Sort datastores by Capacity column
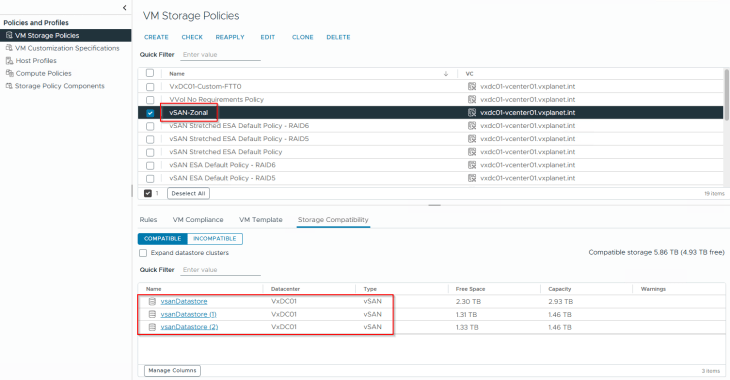The width and height of the screenshot is (730, 380). 560,289
